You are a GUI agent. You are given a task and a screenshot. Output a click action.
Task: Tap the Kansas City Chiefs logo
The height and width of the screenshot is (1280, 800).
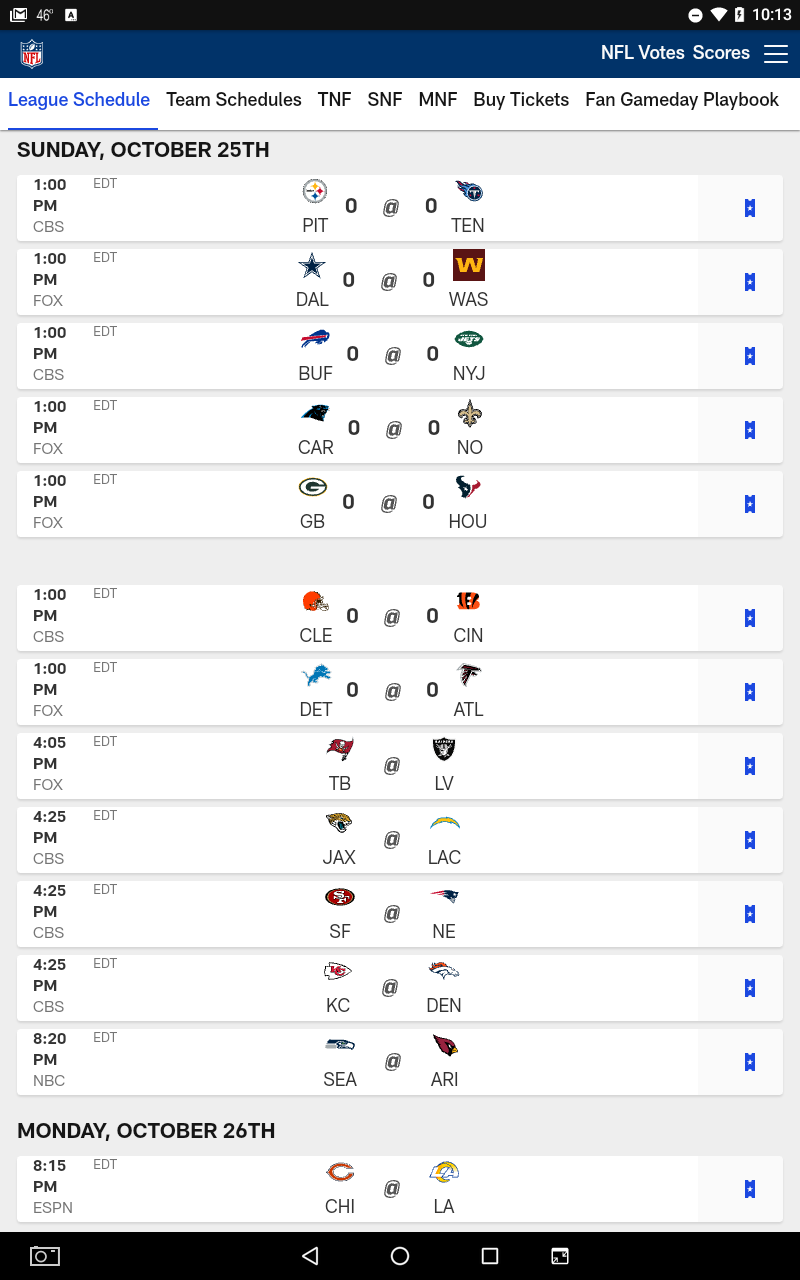tap(338, 971)
